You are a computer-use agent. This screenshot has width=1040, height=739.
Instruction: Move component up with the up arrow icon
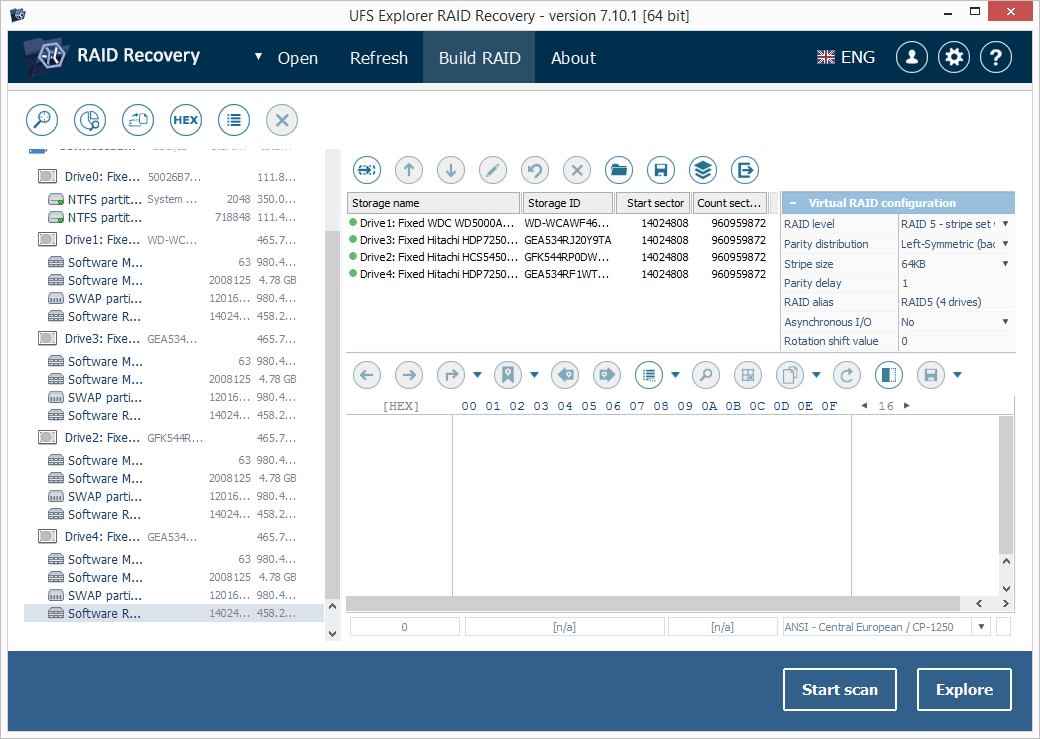point(409,170)
